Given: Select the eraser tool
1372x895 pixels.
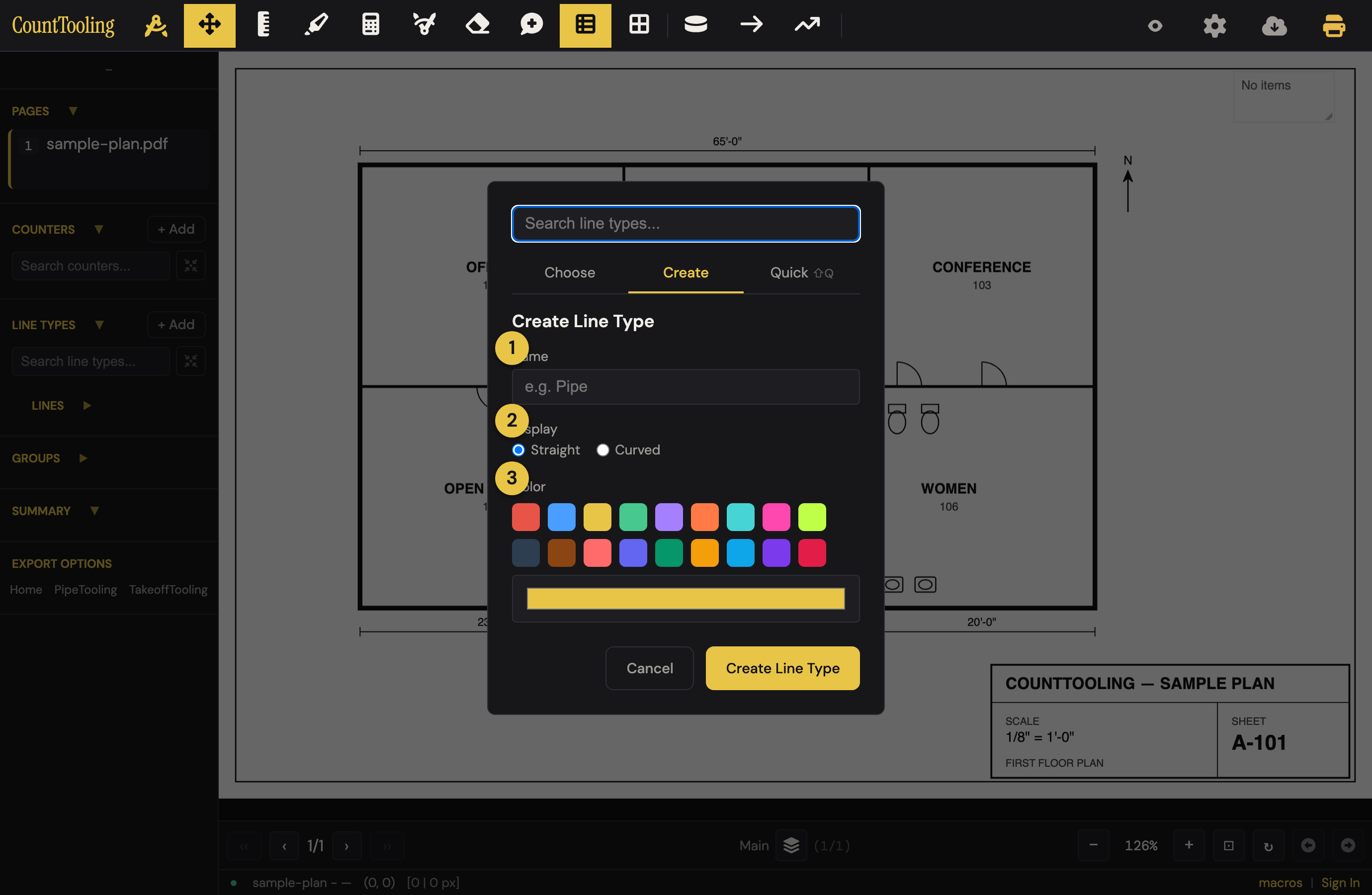Looking at the screenshot, I should (477, 25).
